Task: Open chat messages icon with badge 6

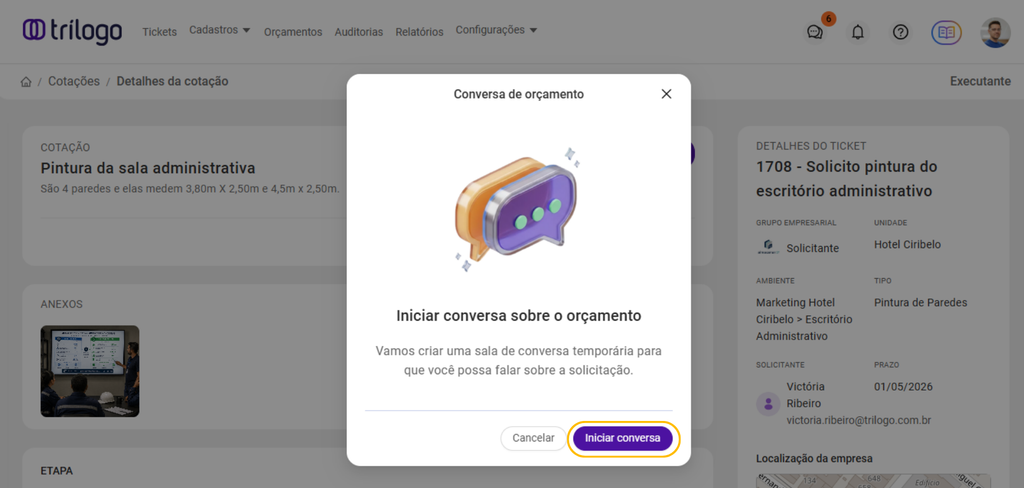Action: click(x=815, y=32)
